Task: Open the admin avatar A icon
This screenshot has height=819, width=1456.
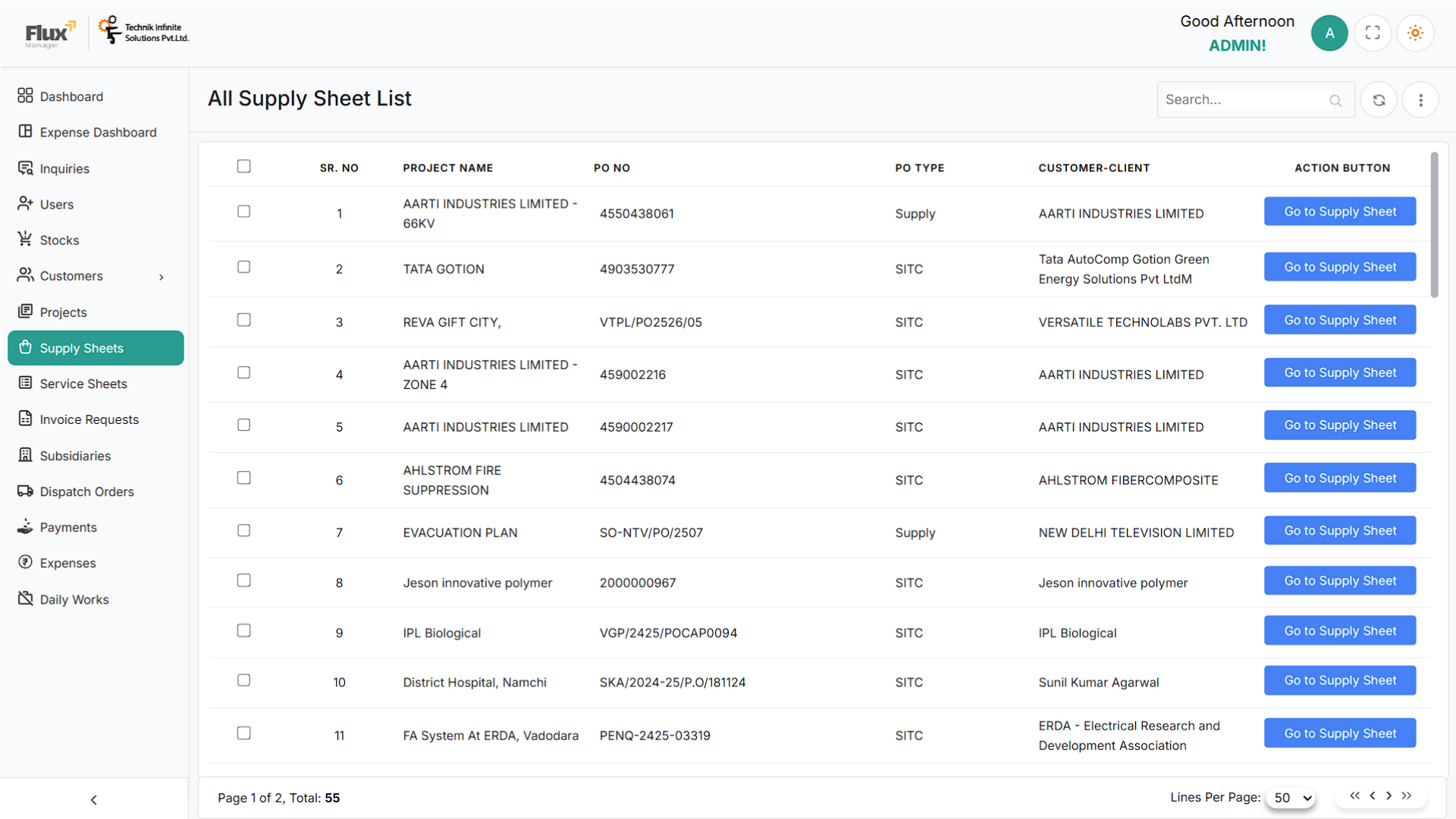Action: coord(1329,33)
